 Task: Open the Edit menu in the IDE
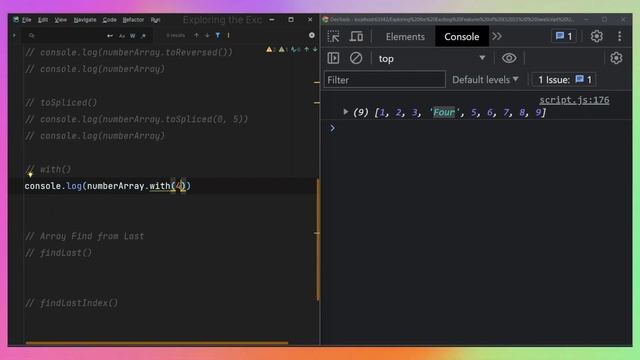(43, 20)
